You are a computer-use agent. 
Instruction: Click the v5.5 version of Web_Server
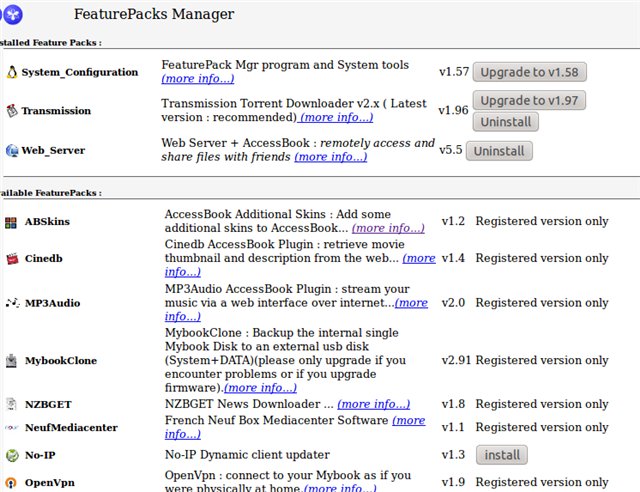tap(451, 150)
